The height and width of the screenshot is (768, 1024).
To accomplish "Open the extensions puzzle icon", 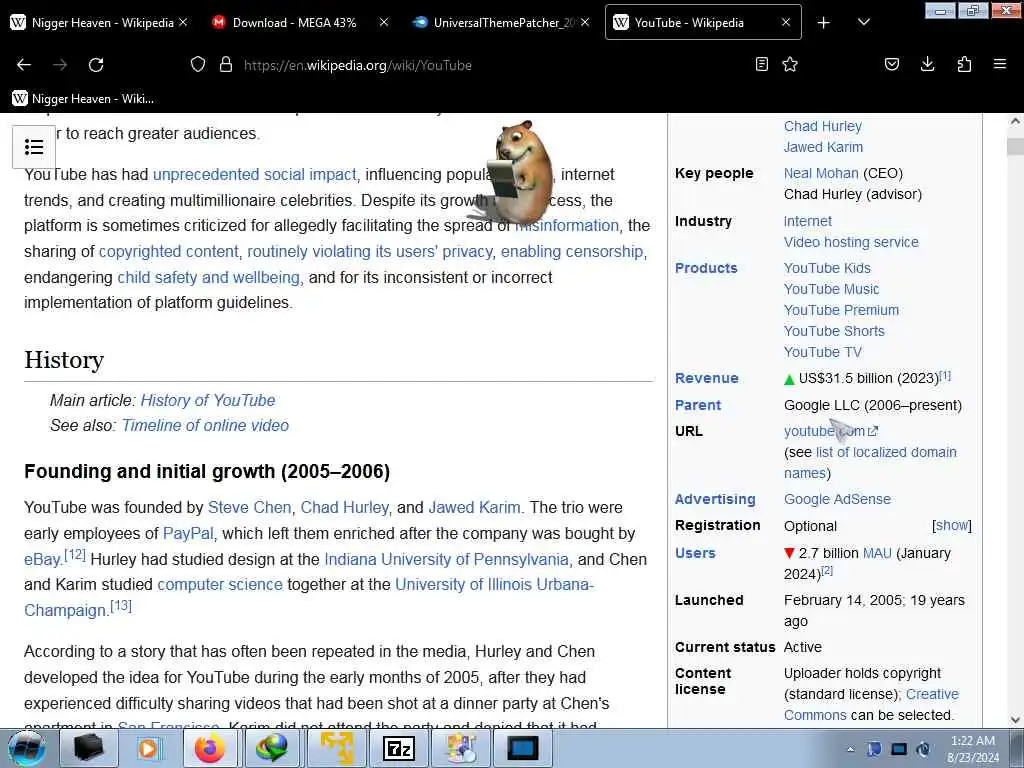I will pyautogui.click(x=964, y=64).
